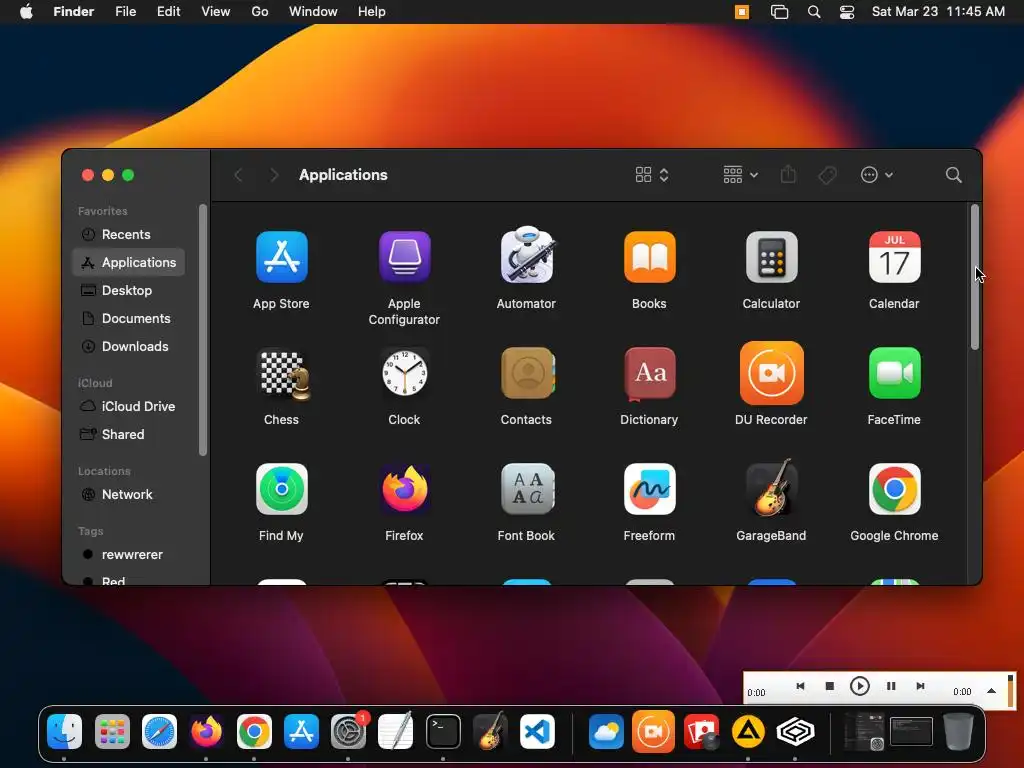The width and height of the screenshot is (1024, 768).
Task: Select Desktop in the sidebar
Action: click(128, 291)
